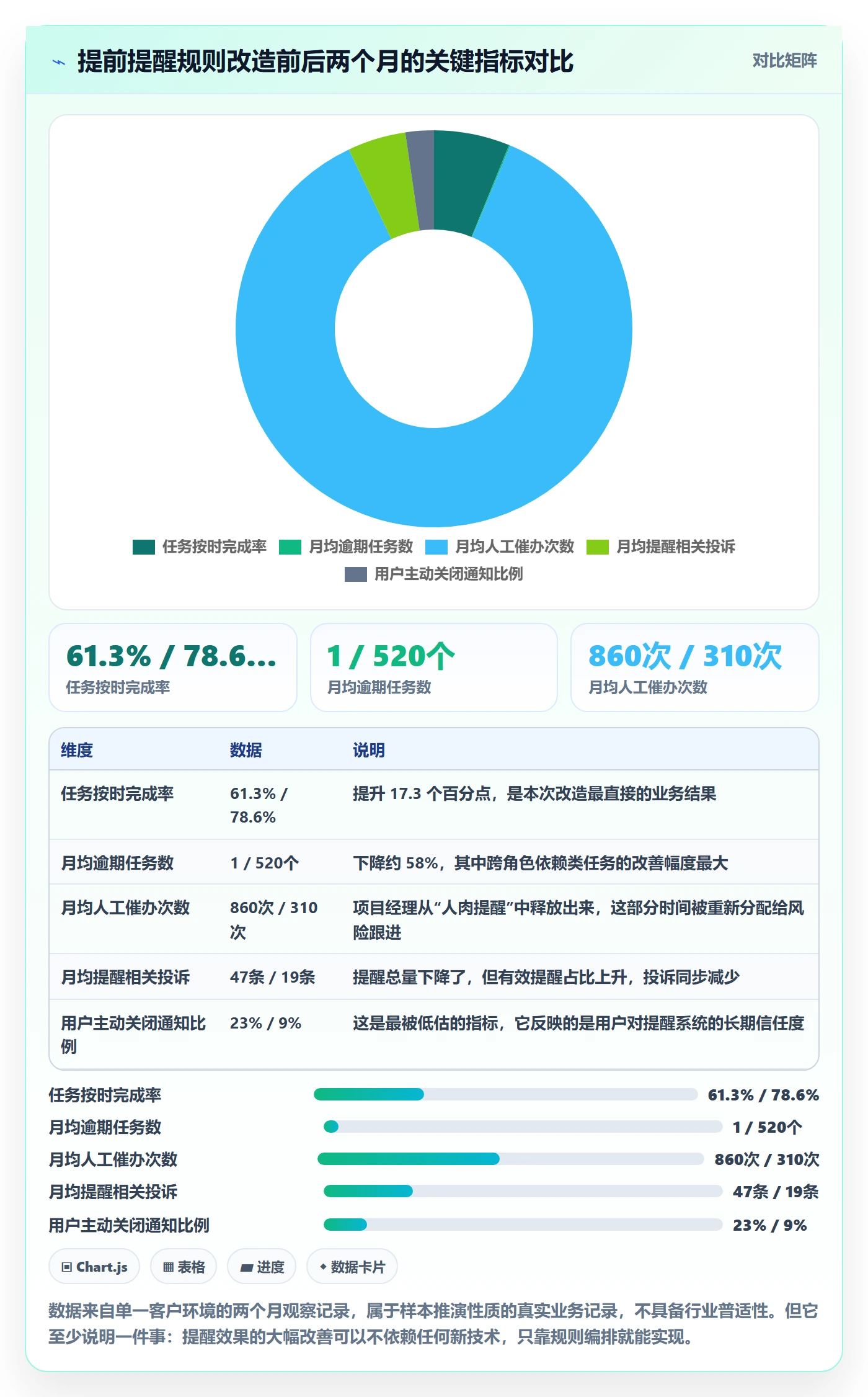This screenshot has height=1397, width=868.
Task: Click the large light-blue doughnut segment
Action: coord(434,478)
